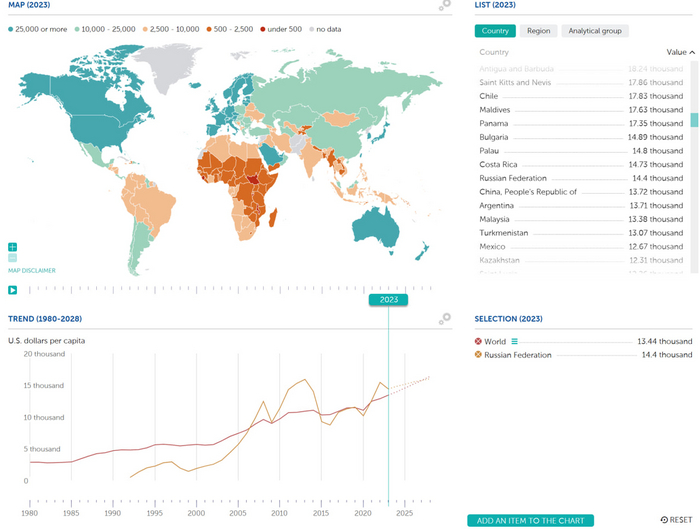Click the 2023 year marker on timeline

pos(388,299)
